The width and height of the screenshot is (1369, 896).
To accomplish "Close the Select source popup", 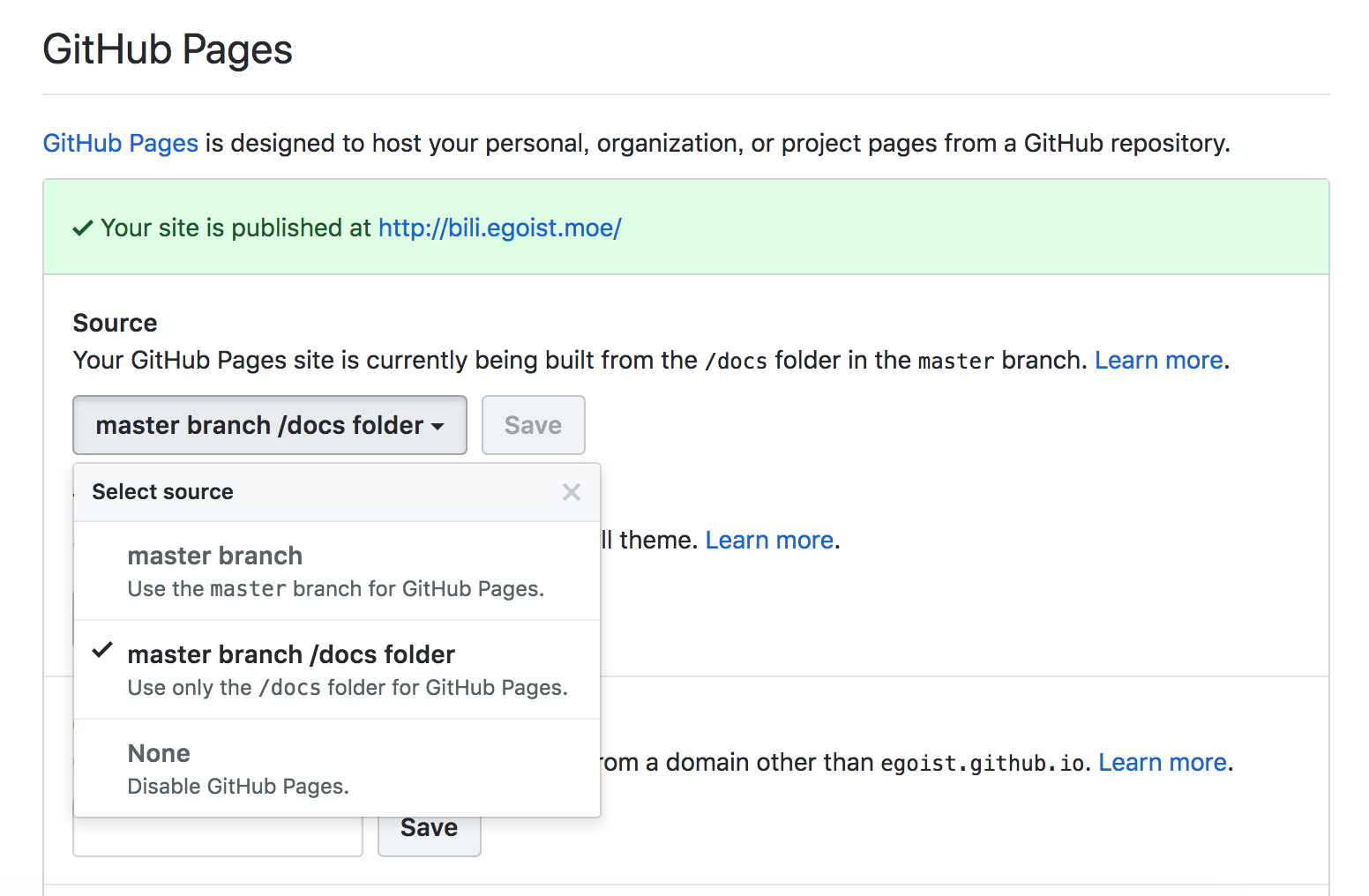I will tap(572, 492).
